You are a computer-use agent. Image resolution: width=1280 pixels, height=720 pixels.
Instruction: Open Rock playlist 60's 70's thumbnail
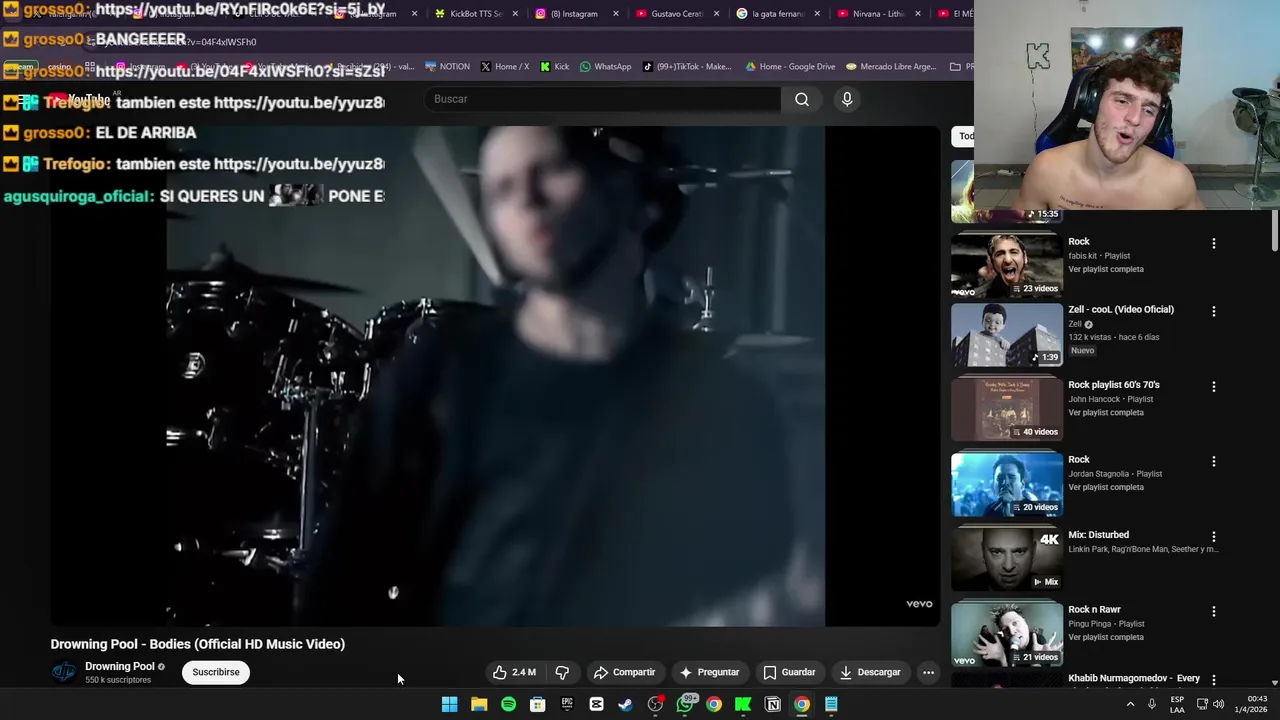point(1007,408)
